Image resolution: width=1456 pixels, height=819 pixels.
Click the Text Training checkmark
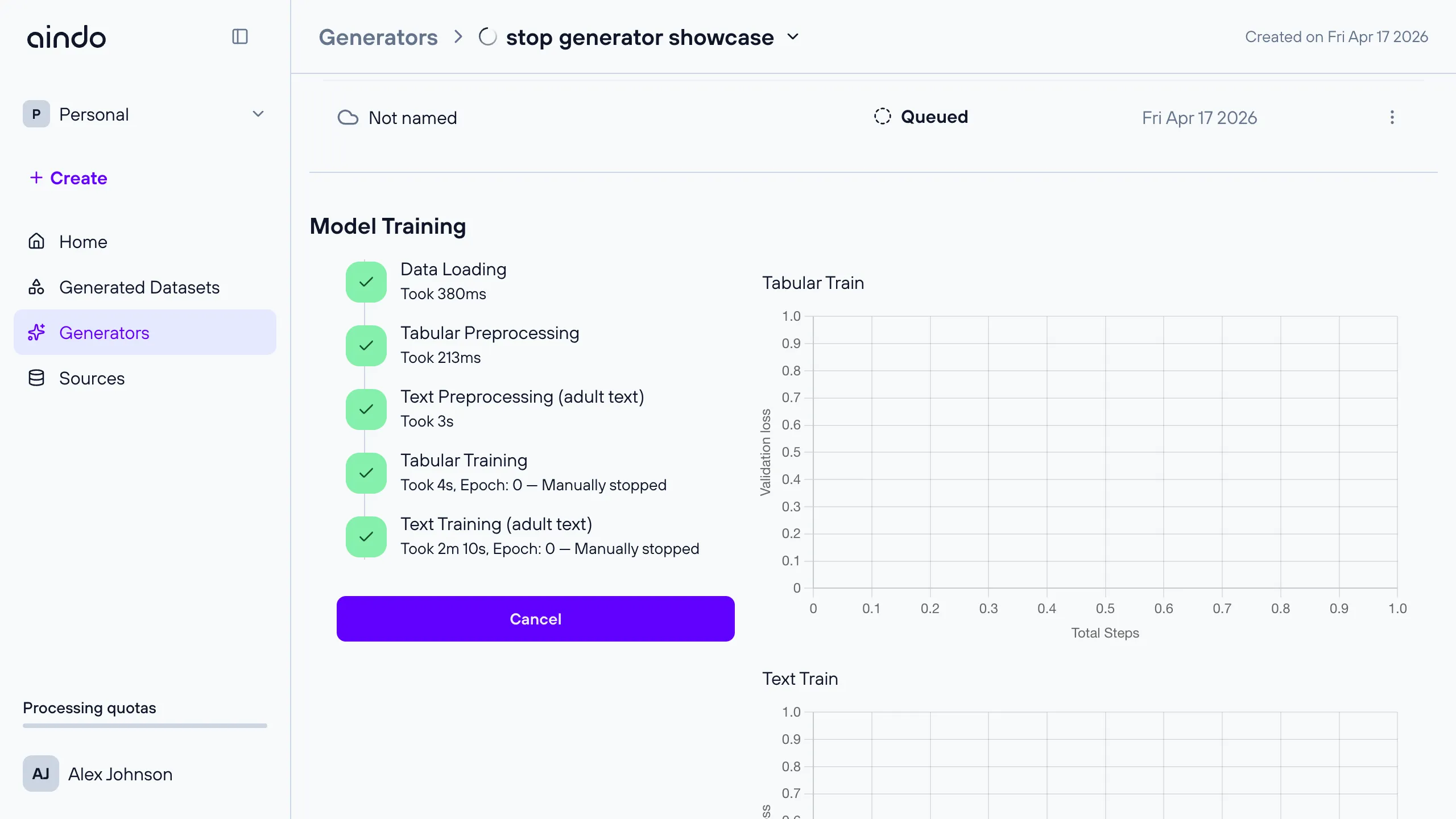(366, 537)
